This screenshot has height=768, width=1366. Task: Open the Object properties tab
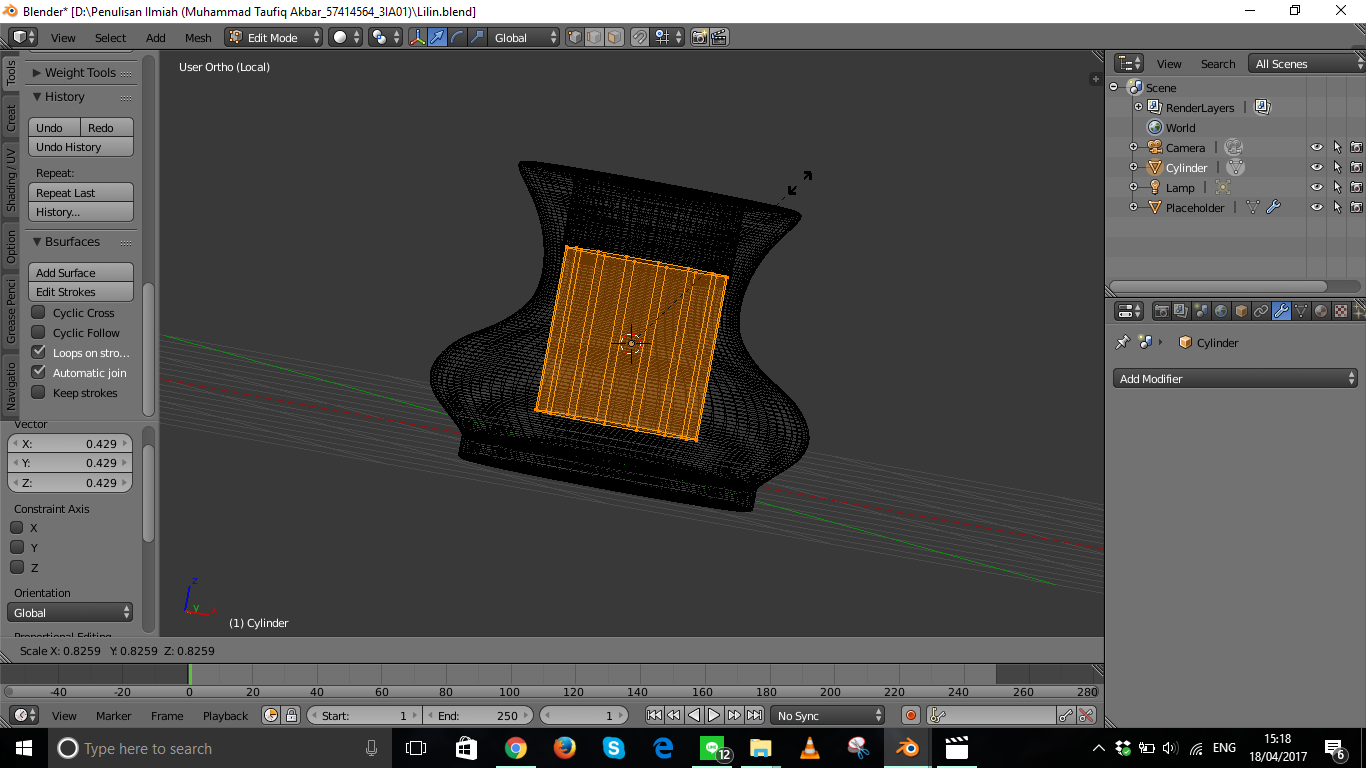[1241, 311]
